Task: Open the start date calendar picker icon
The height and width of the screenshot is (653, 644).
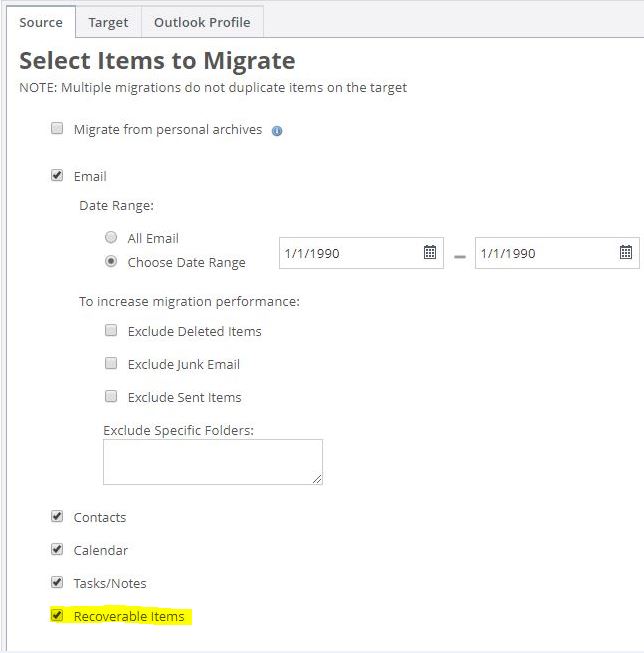Action: (429, 253)
